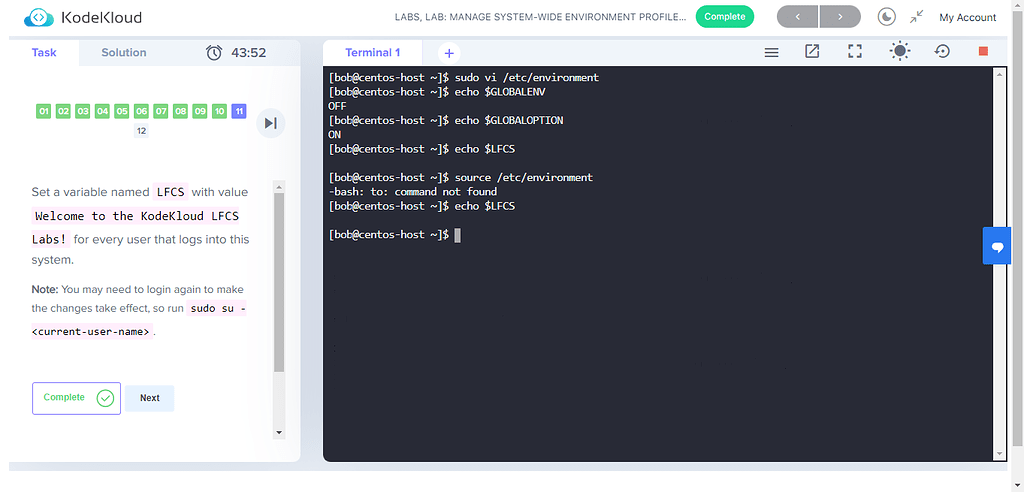Click the terminal scroll up arrow
The height and width of the screenshot is (492, 1024).
(x=999, y=74)
